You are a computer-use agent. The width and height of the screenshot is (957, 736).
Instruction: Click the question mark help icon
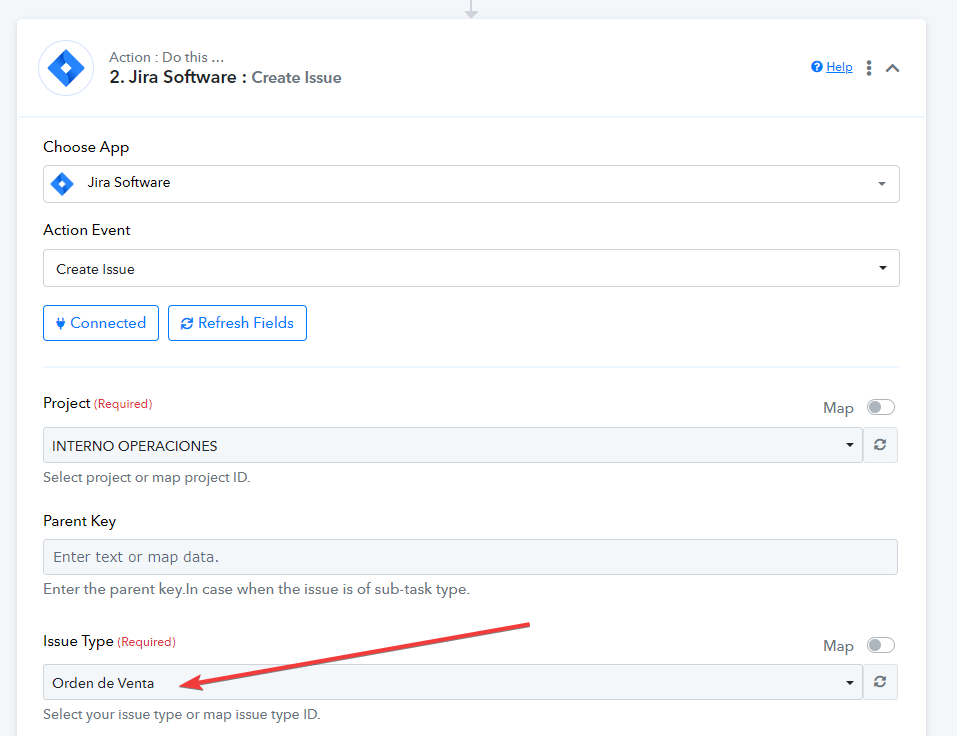coord(817,67)
